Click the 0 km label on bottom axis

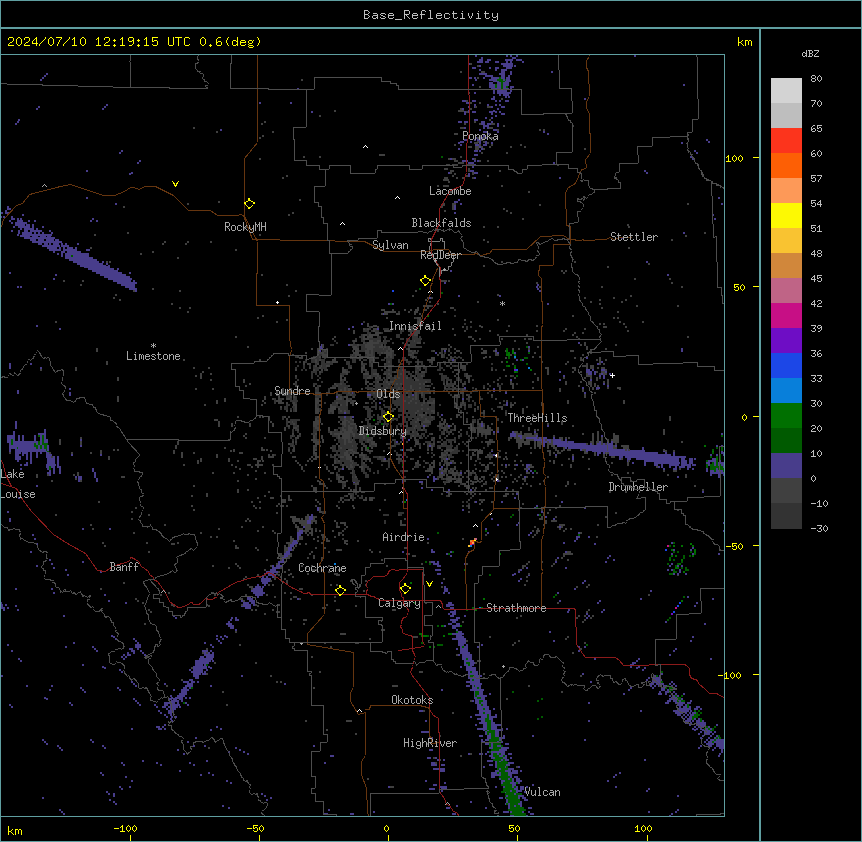point(386,828)
